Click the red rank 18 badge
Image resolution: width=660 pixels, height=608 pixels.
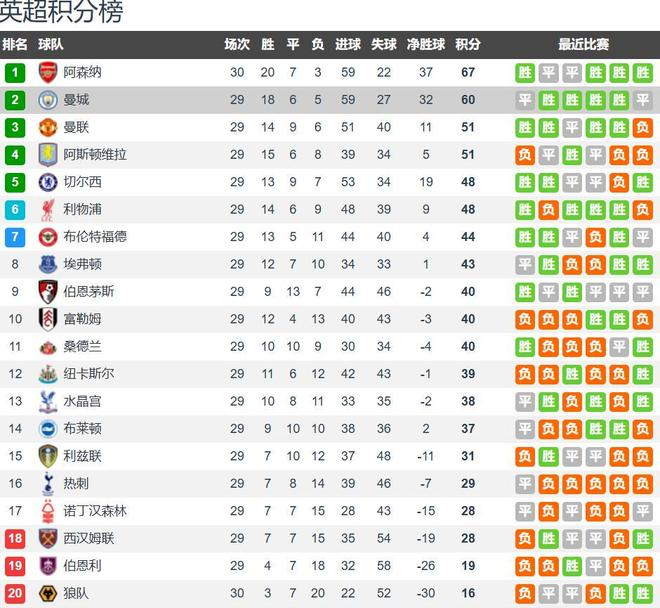tap(15, 538)
